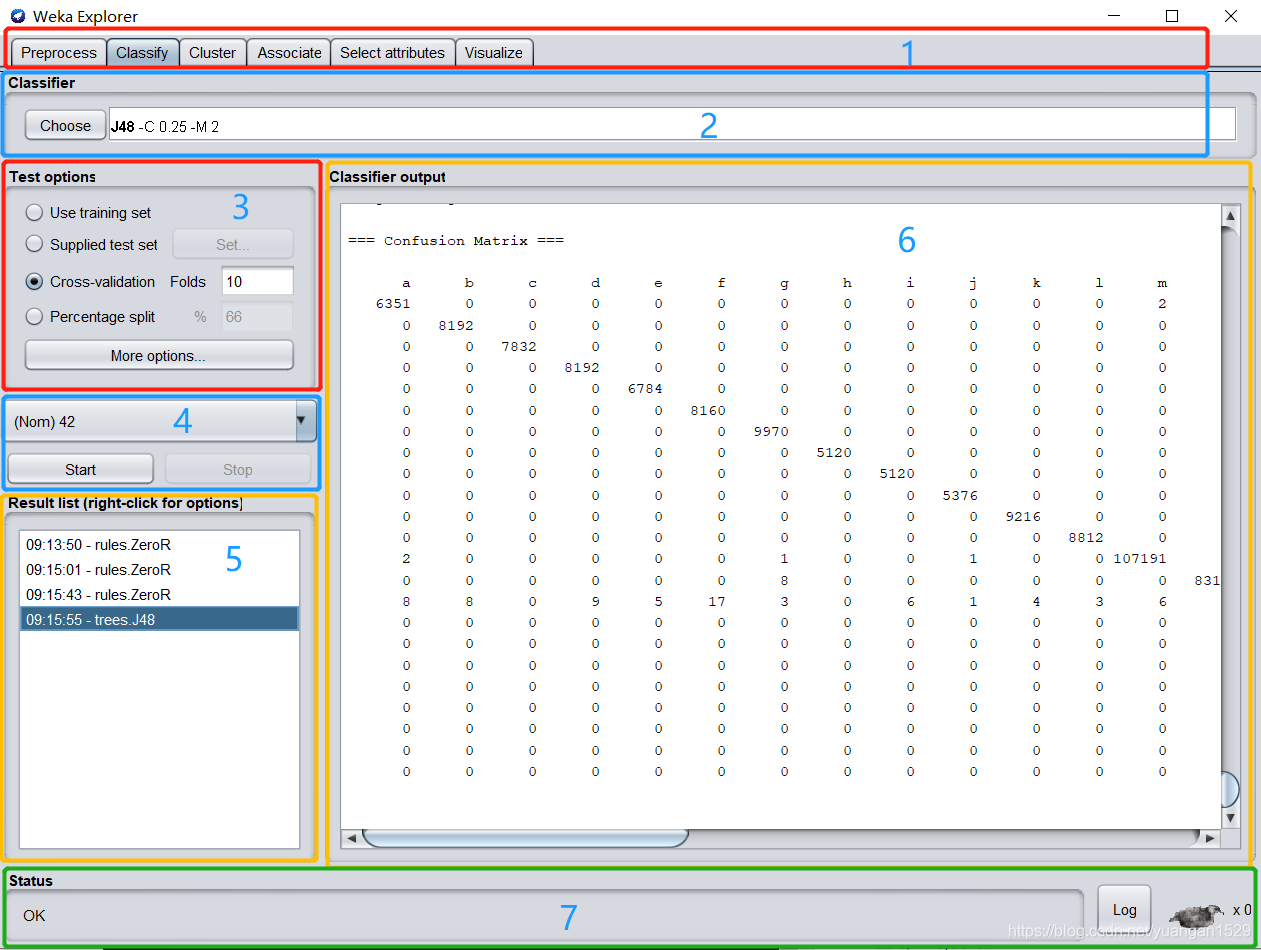Screen dimensions: 1261x950
Task: Start the classifier run
Action: click(80, 469)
